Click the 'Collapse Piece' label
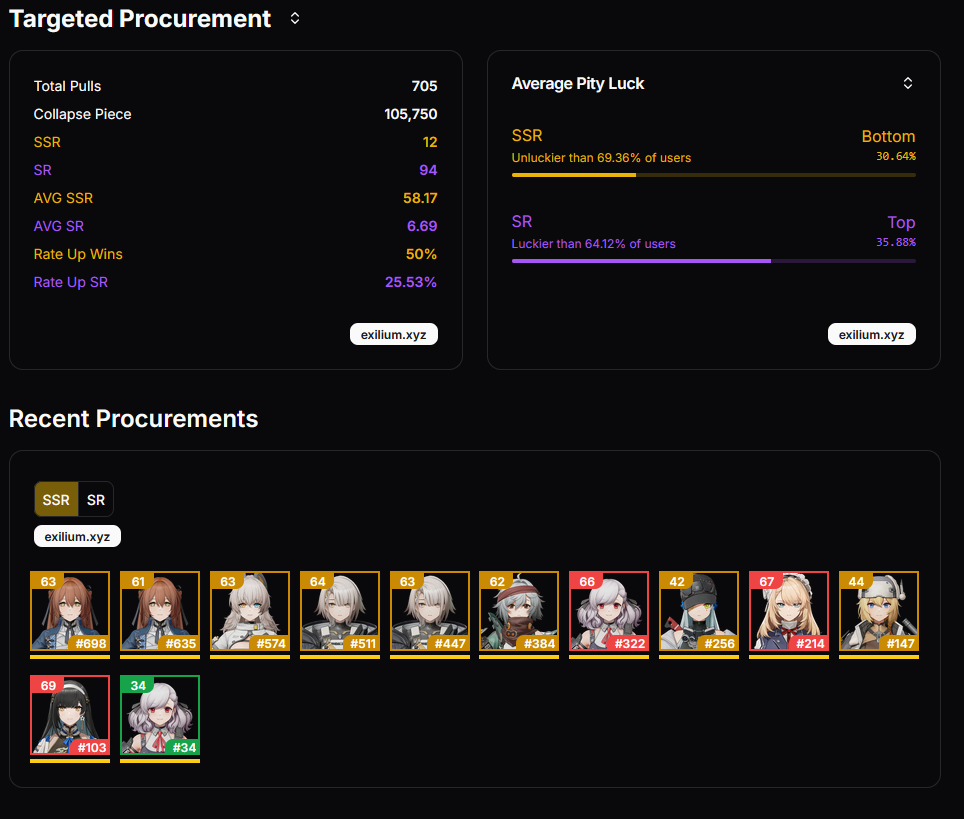 [x=82, y=114]
